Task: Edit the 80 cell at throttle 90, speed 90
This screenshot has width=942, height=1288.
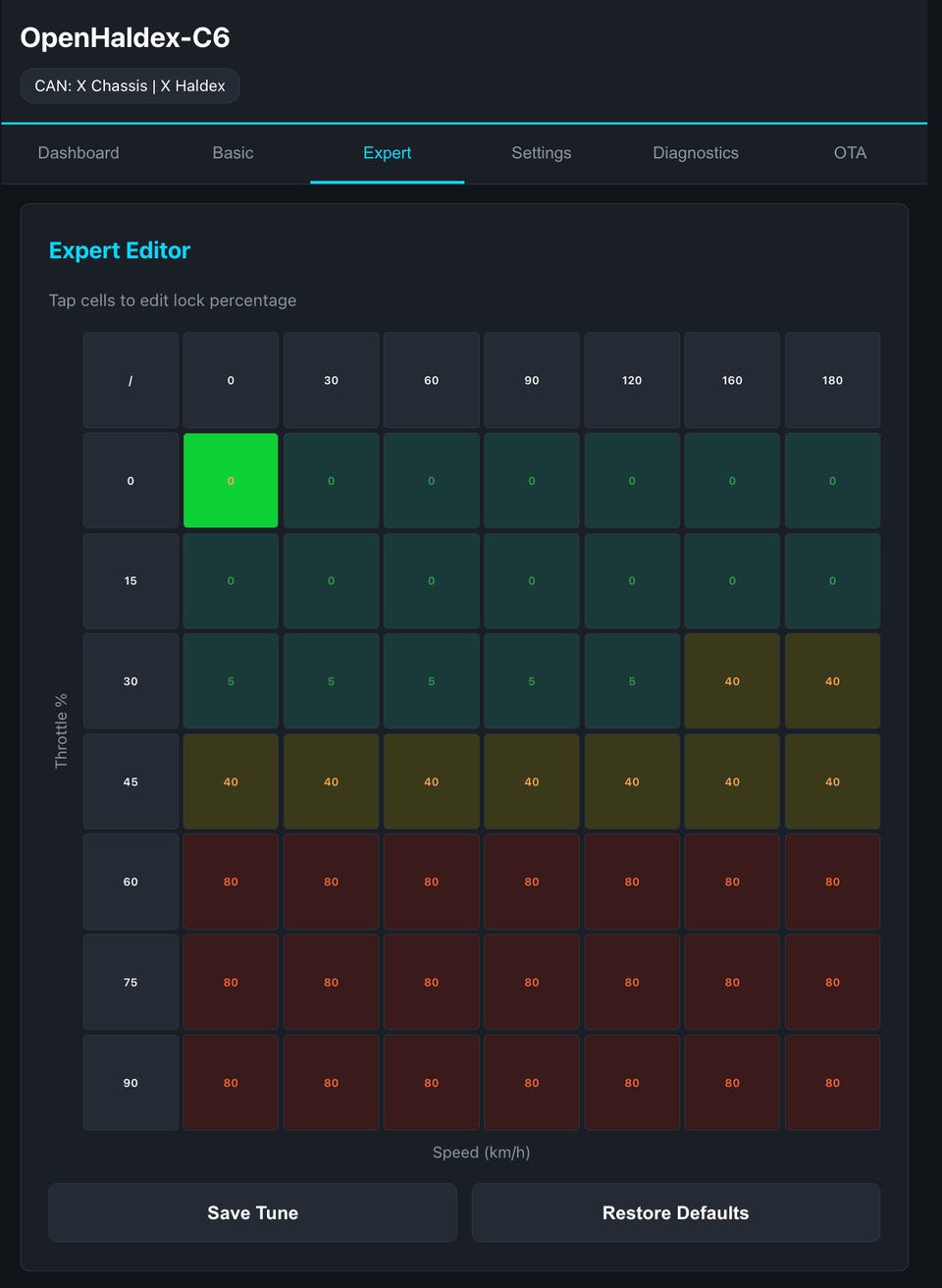Action: (532, 1082)
